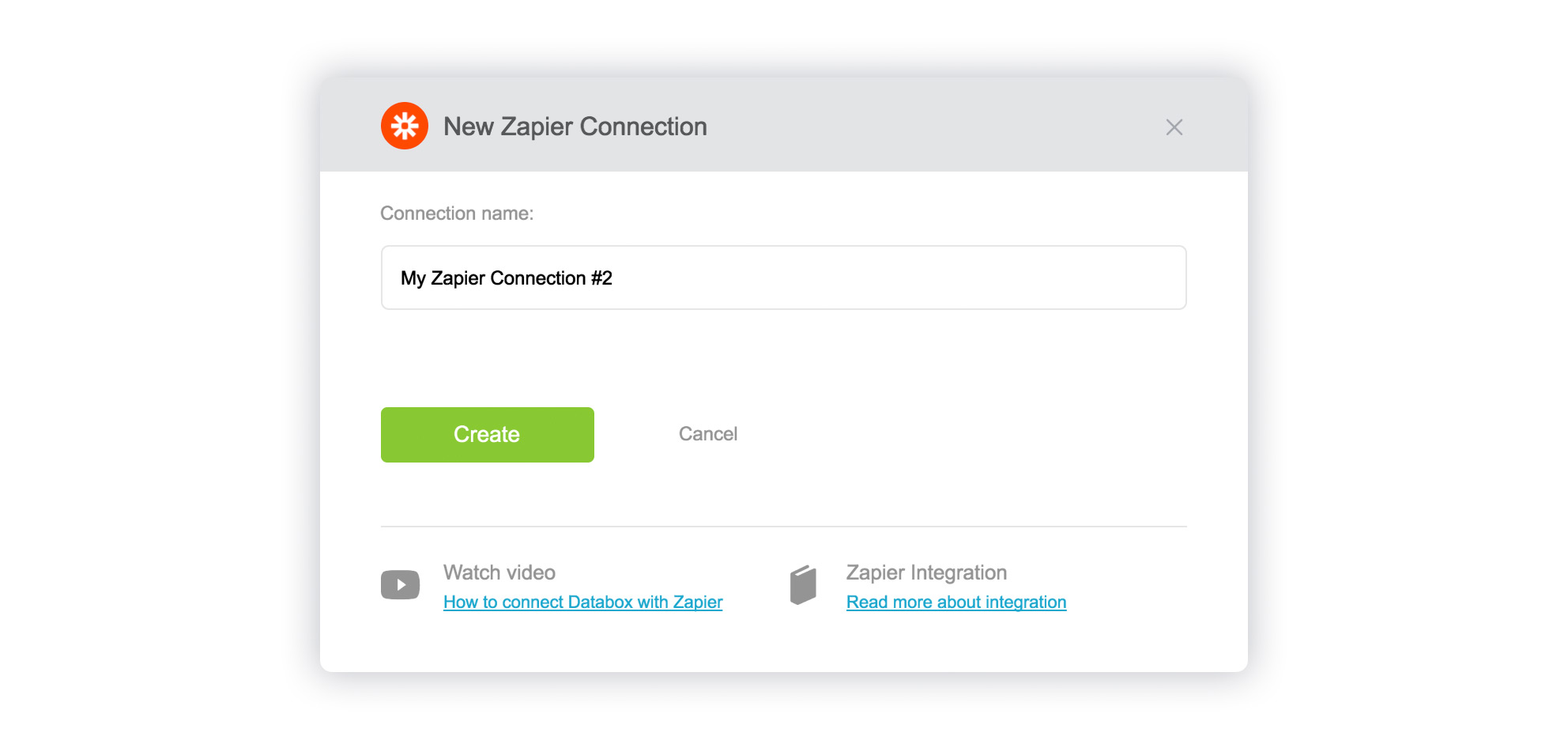Click the Watch video heading
The width and height of the screenshot is (1568, 744).
coord(499,572)
